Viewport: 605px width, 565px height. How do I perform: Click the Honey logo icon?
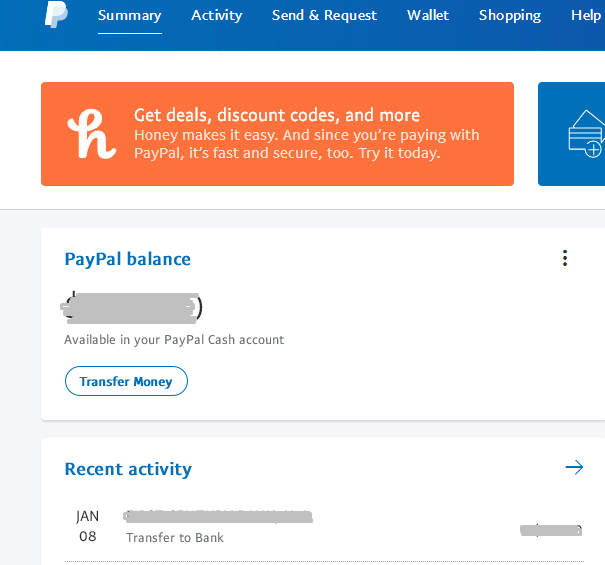(x=92, y=134)
